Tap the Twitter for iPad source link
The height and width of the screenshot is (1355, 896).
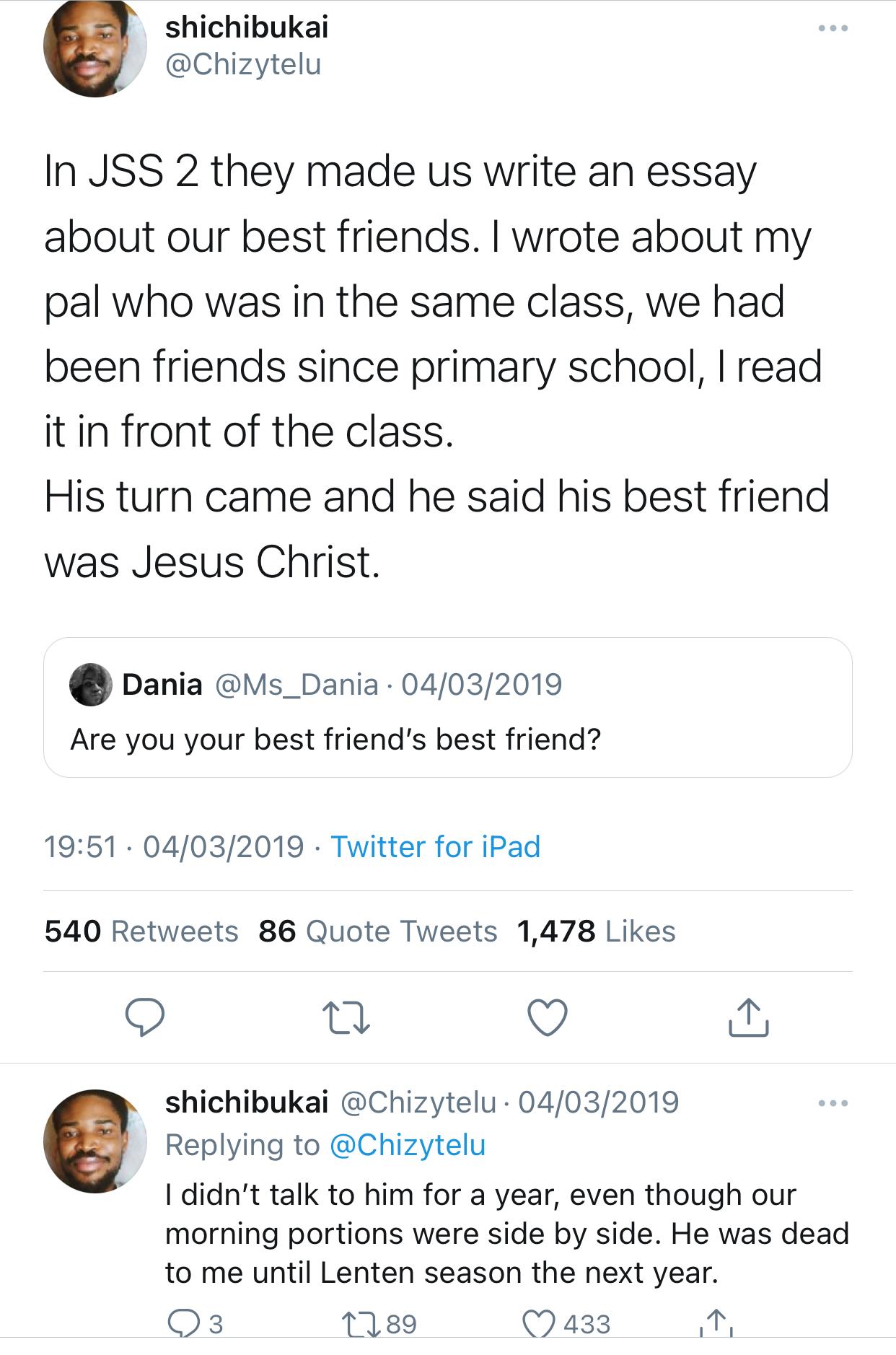point(435,846)
